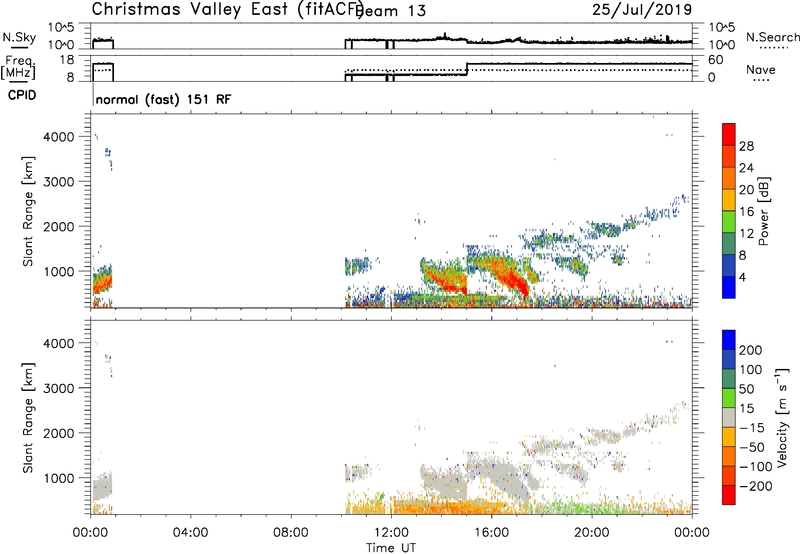This screenshot has height=554, width=800.
Task: Click the '28' power colorbar tick
Action: tap(746, 146)
